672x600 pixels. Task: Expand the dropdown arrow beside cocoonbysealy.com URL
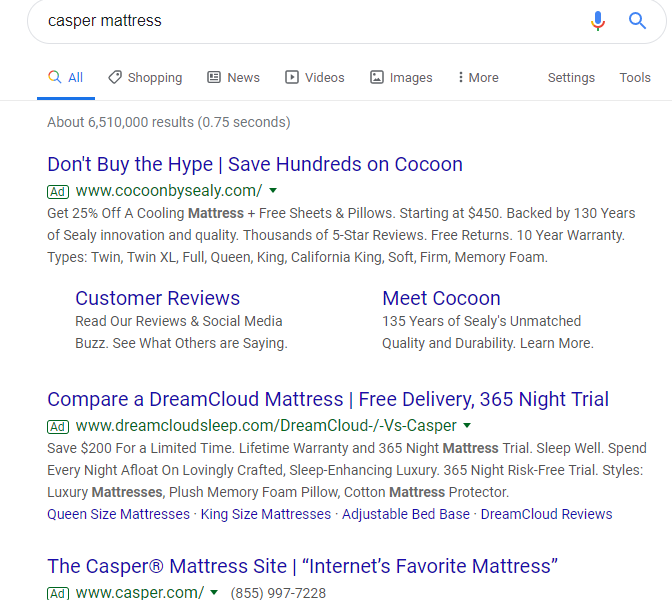[273, 190]
